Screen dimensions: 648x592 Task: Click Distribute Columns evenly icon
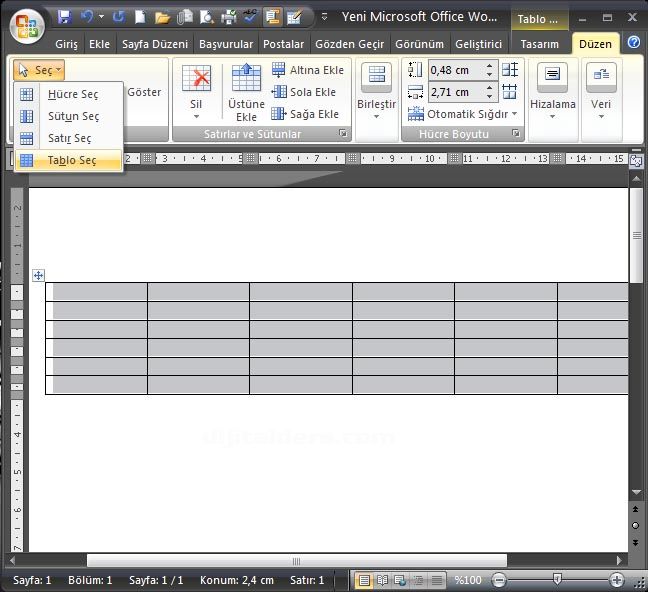510,91
